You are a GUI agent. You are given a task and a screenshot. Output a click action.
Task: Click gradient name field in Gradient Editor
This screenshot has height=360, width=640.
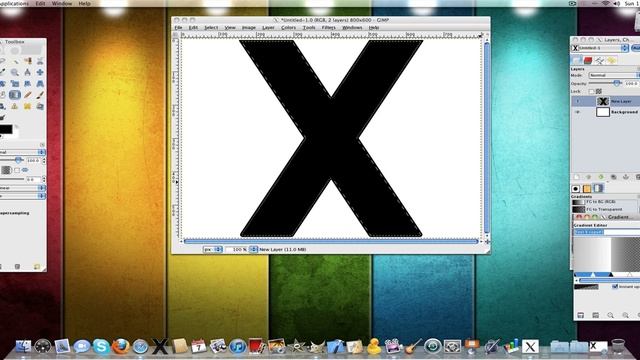coord(607,232)
